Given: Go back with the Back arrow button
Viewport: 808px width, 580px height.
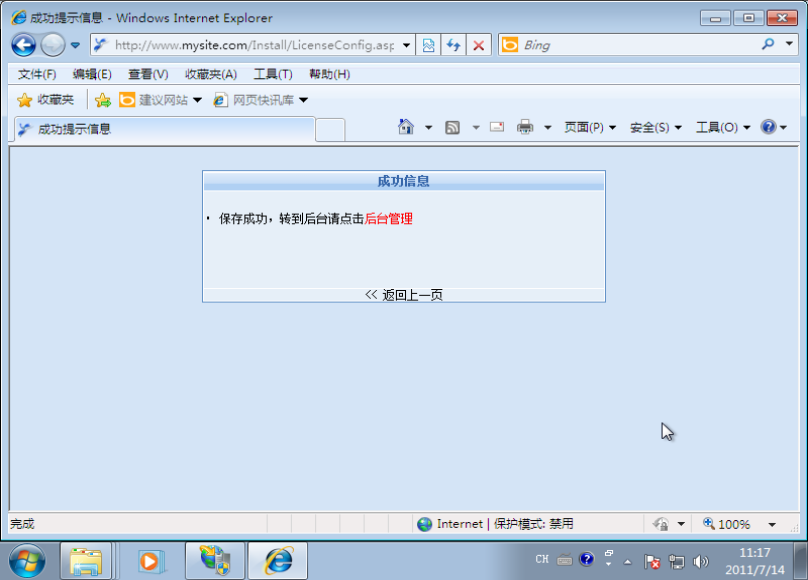Looking at the screenshot, I should pos(24,45).
